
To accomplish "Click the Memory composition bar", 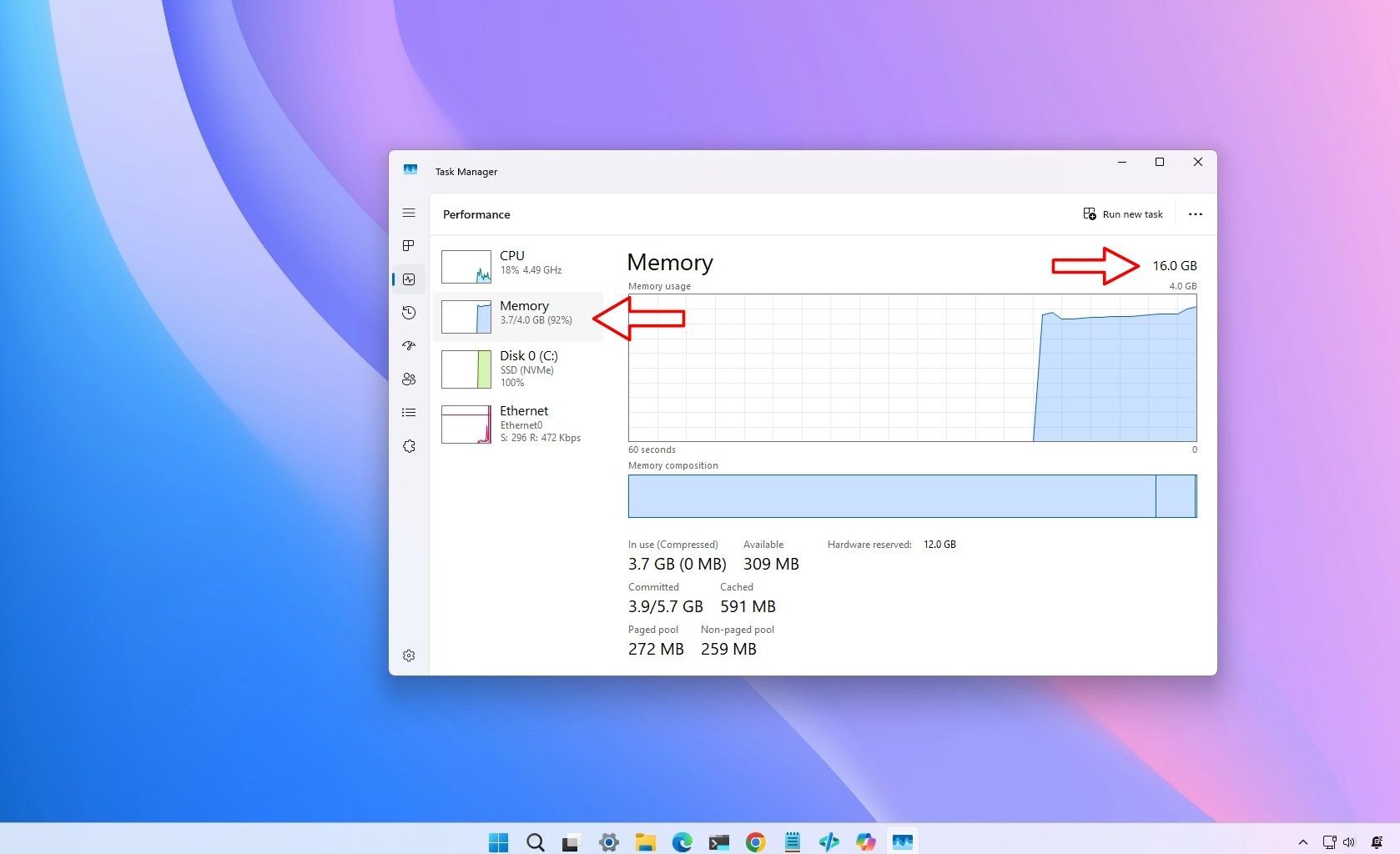I will pyautogui.click(x=912, y=496).
